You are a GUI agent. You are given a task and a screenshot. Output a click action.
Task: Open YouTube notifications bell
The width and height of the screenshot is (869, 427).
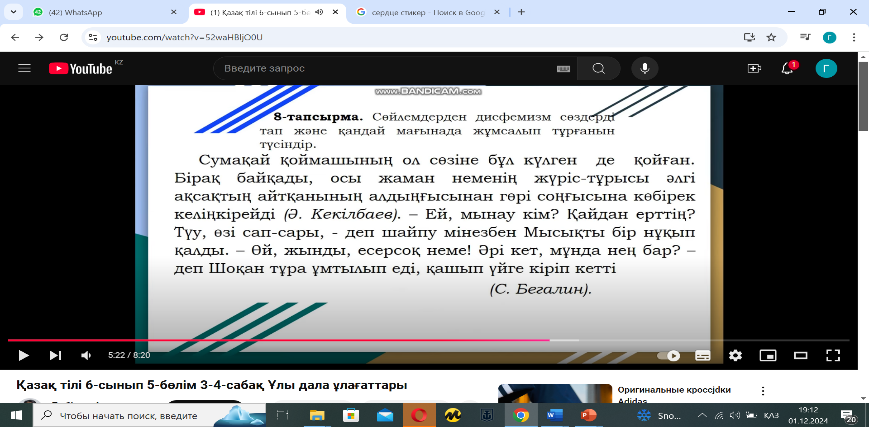pyautogui.click(x=788, y=68)
